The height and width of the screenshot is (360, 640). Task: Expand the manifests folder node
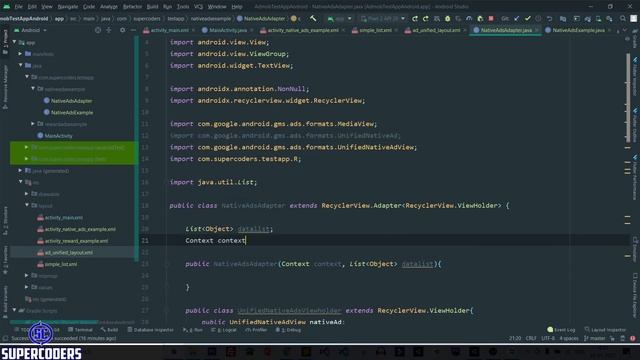click(x=20, y=53)
